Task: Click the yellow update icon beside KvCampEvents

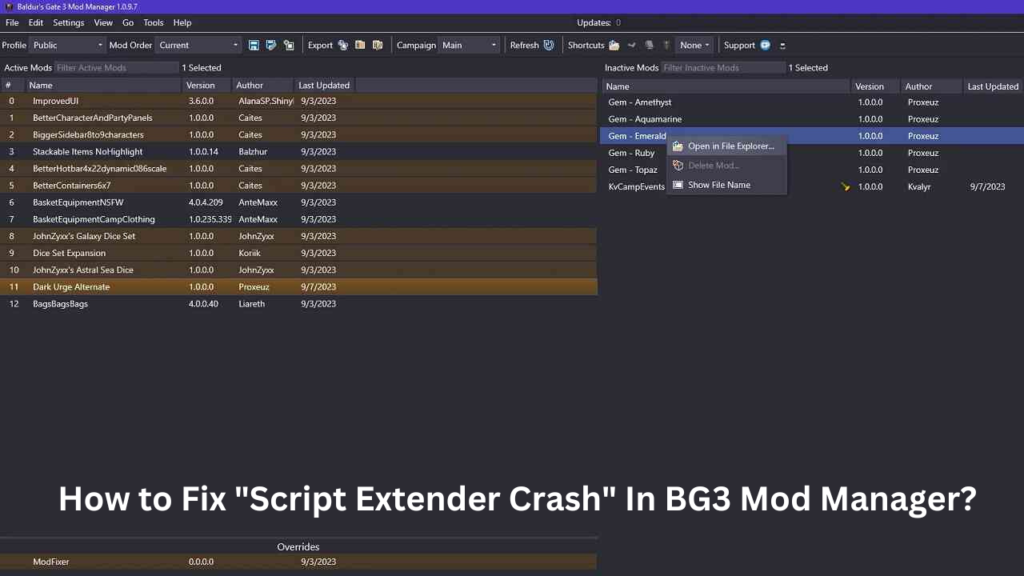Action: 845,186
